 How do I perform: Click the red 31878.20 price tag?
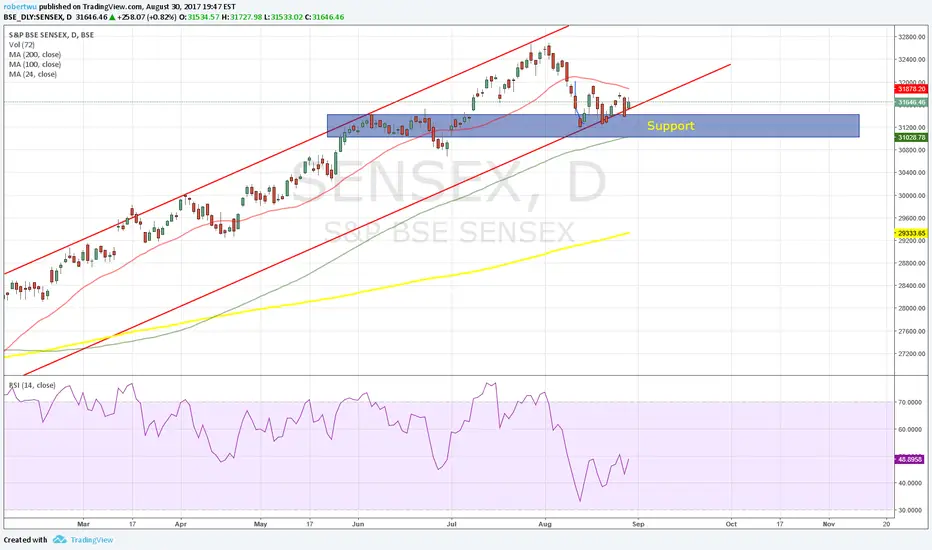pyautogui.click(x=911, y=89)
